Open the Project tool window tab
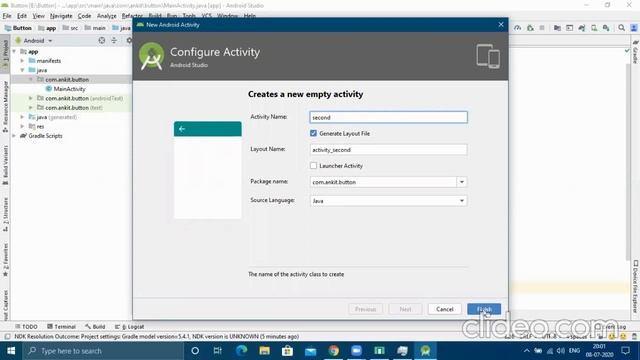The height and width of the screenshot is (360, 640). [5, 54]
